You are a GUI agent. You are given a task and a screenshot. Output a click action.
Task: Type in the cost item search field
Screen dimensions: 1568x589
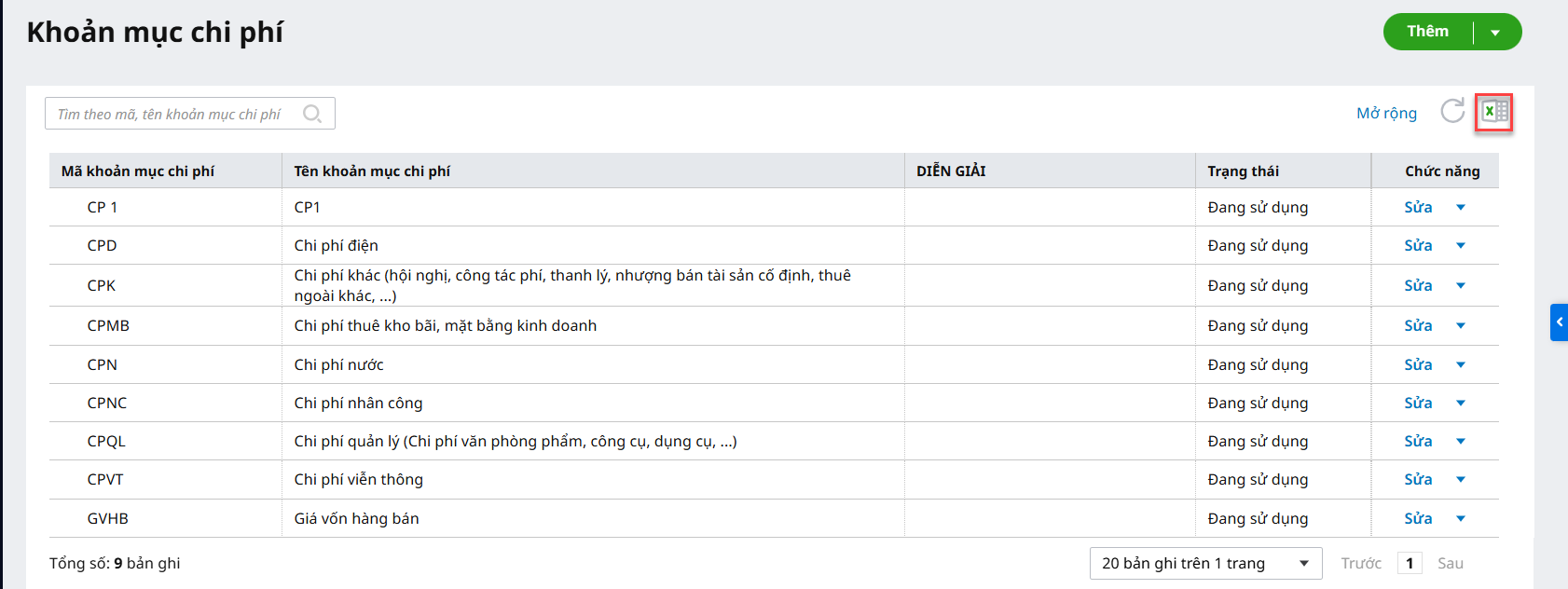click(172, 114)
